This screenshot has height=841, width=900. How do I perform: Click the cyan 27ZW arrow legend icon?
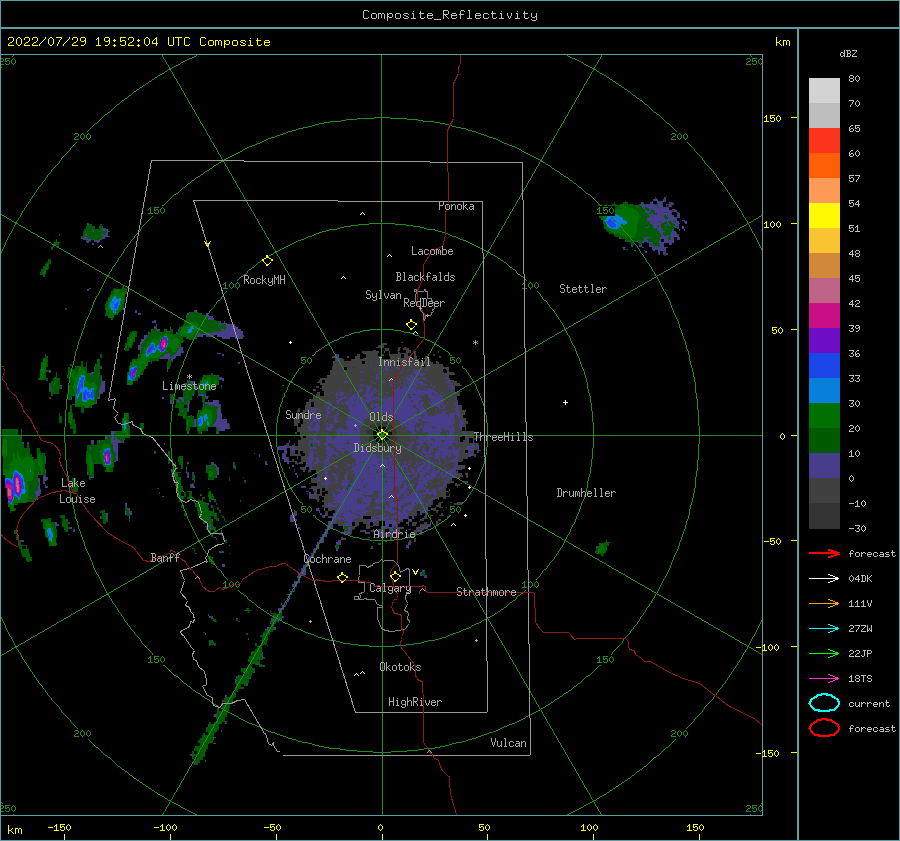(x=824, y=629)
